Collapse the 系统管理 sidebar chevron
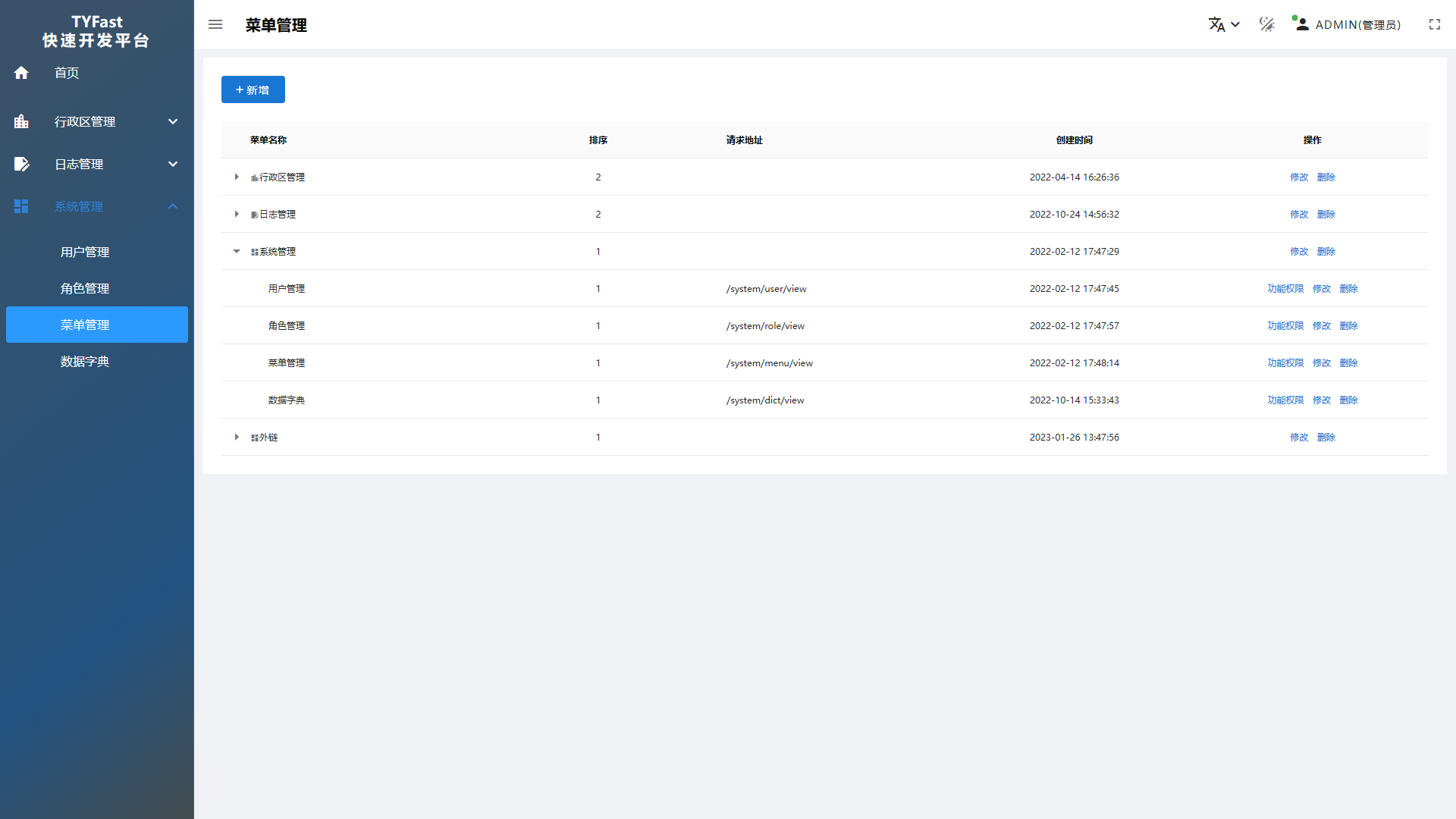1456x819 pixels. (x=173, y=206)
